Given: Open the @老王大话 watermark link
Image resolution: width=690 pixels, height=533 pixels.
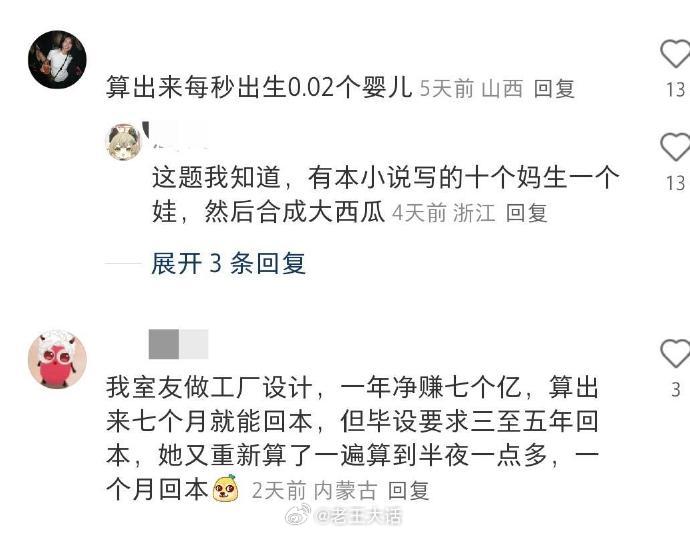Looking at the screenshot, I should pos(358,516).
